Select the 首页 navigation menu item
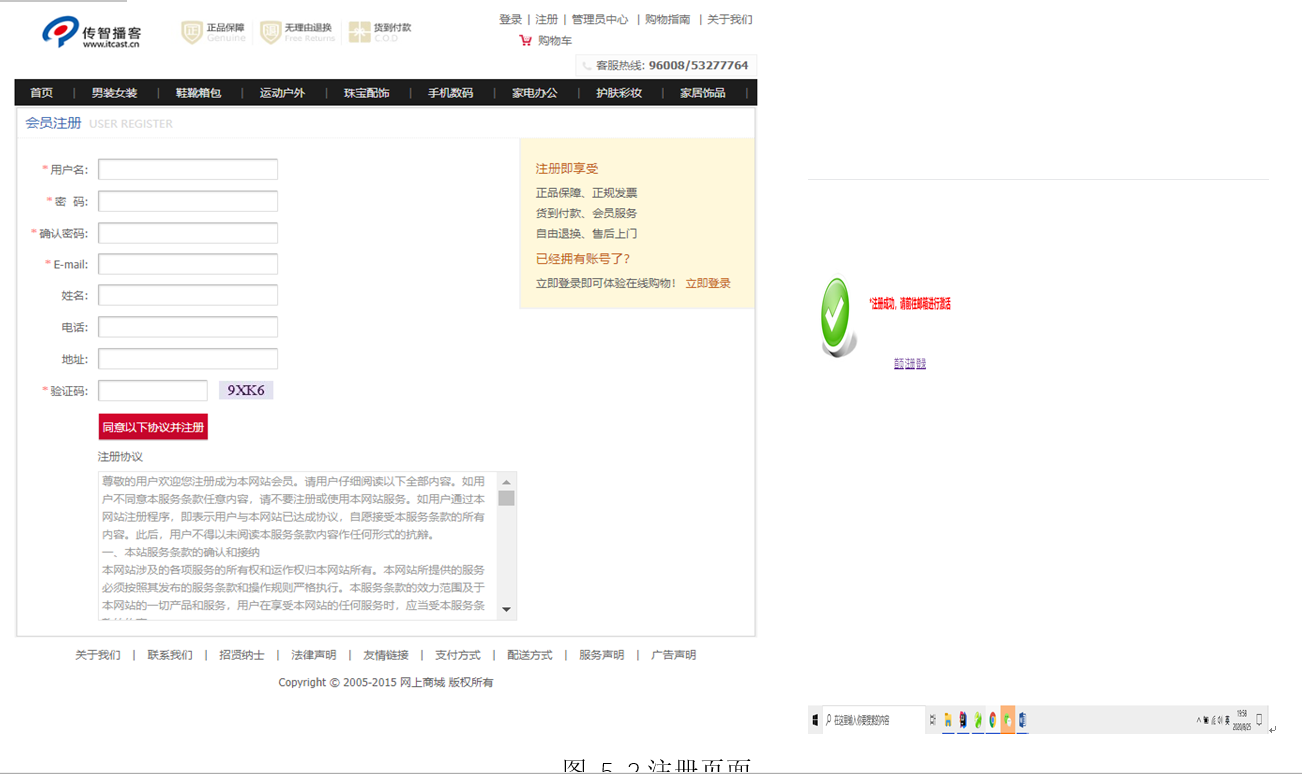 tap(41, 92)
